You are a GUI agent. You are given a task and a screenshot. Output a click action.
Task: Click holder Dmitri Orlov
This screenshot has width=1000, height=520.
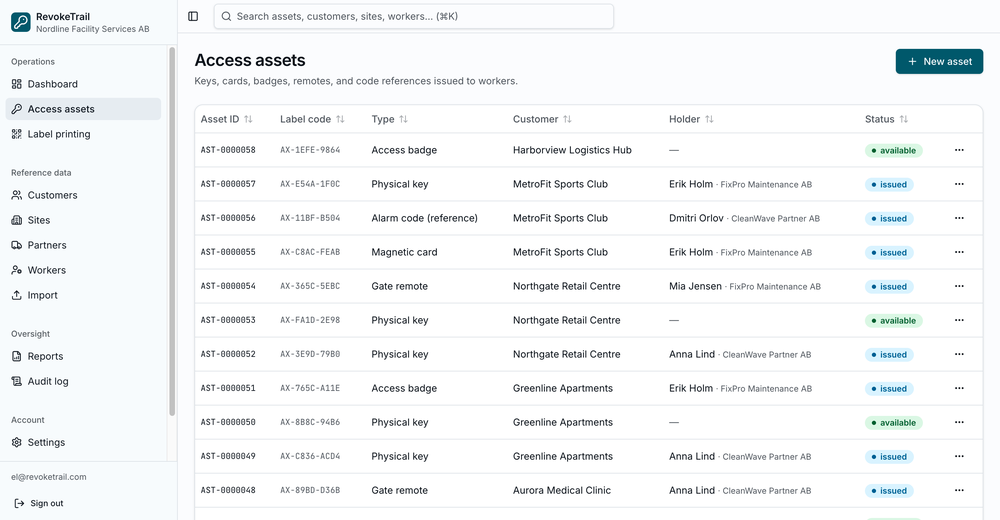pyautogui.click(x=696, y=218)
